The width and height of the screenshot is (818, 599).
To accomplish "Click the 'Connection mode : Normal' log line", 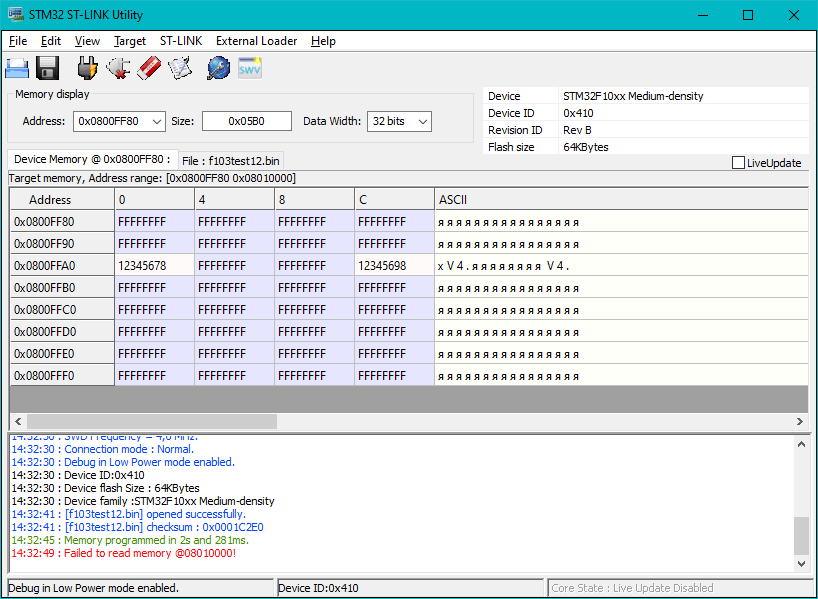I will pyautogui.click(x=103, y=449).
